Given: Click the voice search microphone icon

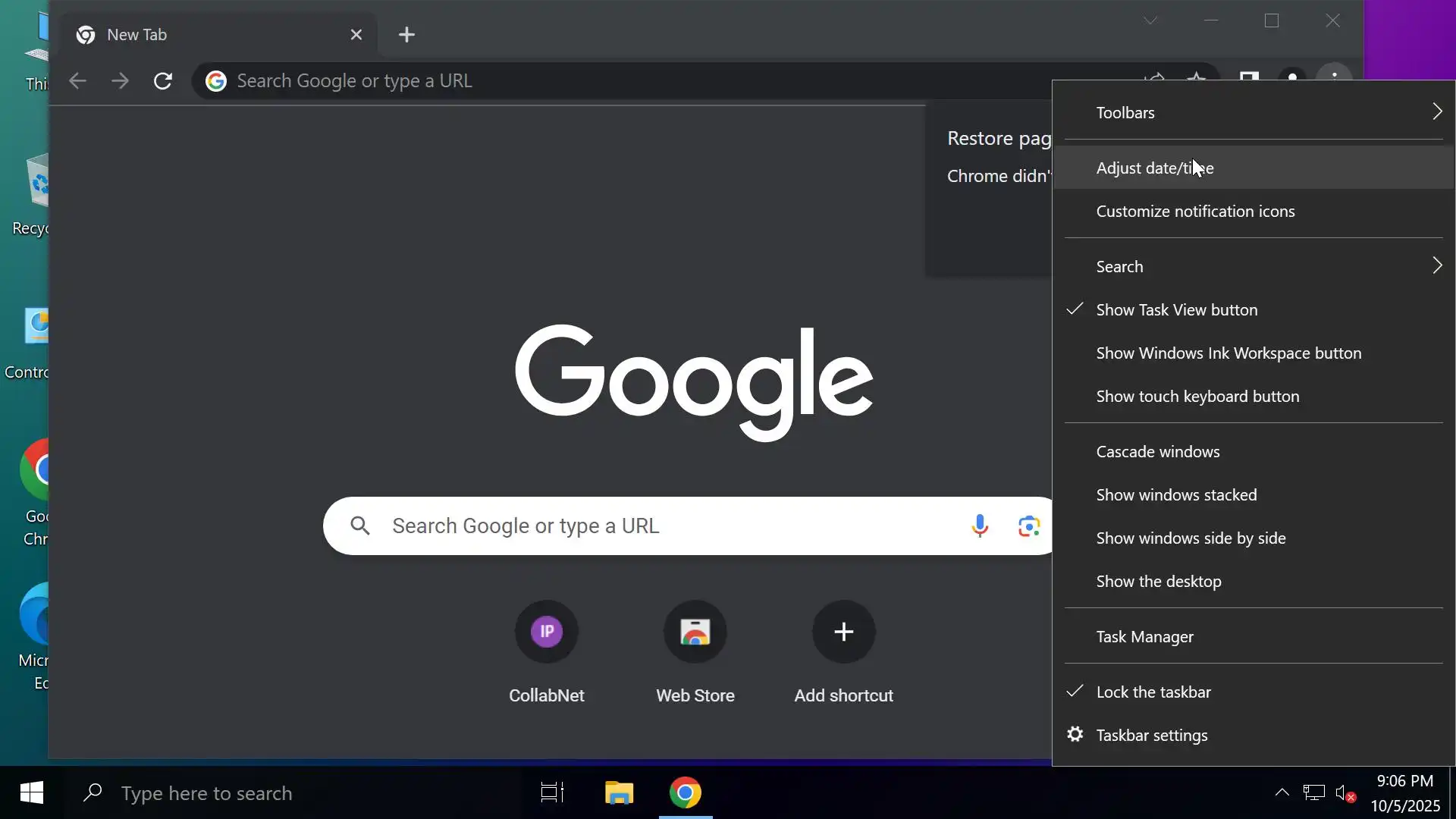Looking at the screenshot, I should pos(979,526).
